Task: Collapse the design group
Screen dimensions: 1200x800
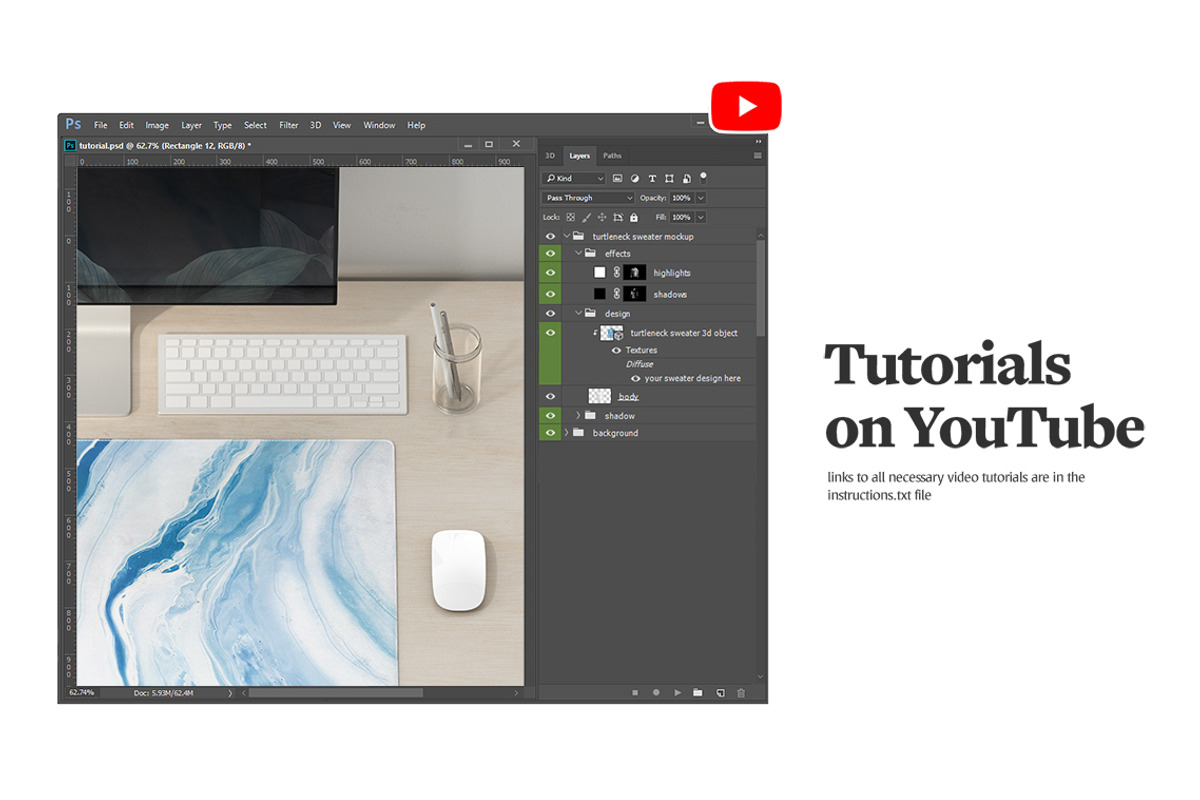Action: pos(578,314)
